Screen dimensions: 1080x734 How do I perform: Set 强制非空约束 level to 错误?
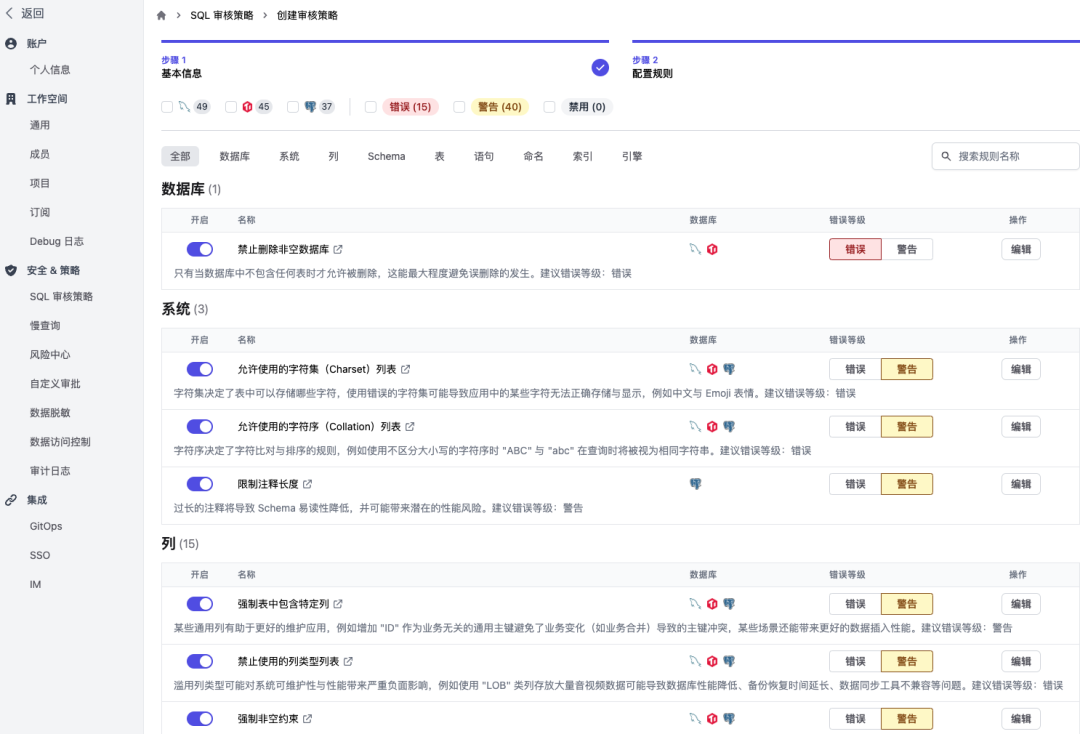[855, 719]
